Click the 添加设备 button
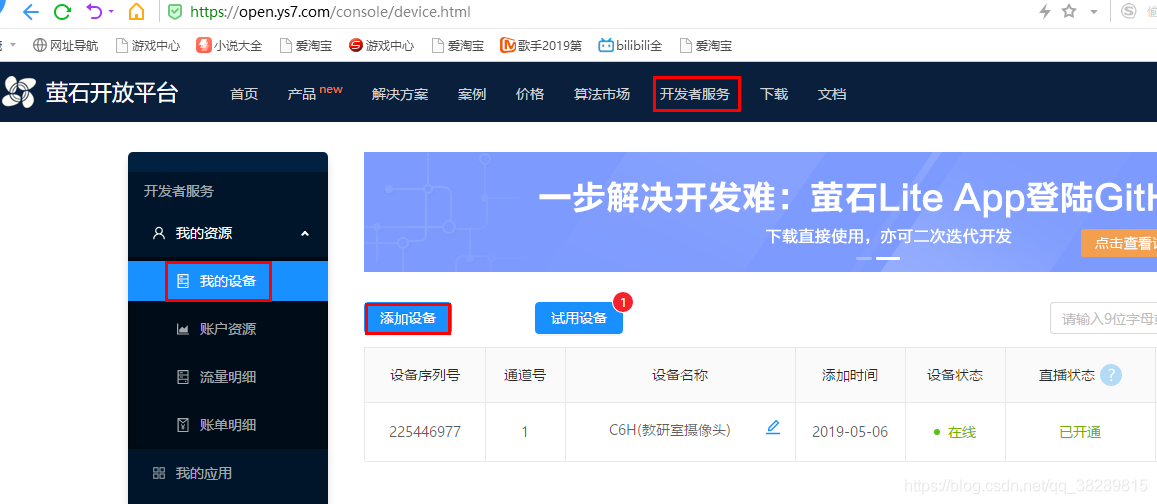 click(408, 318)
